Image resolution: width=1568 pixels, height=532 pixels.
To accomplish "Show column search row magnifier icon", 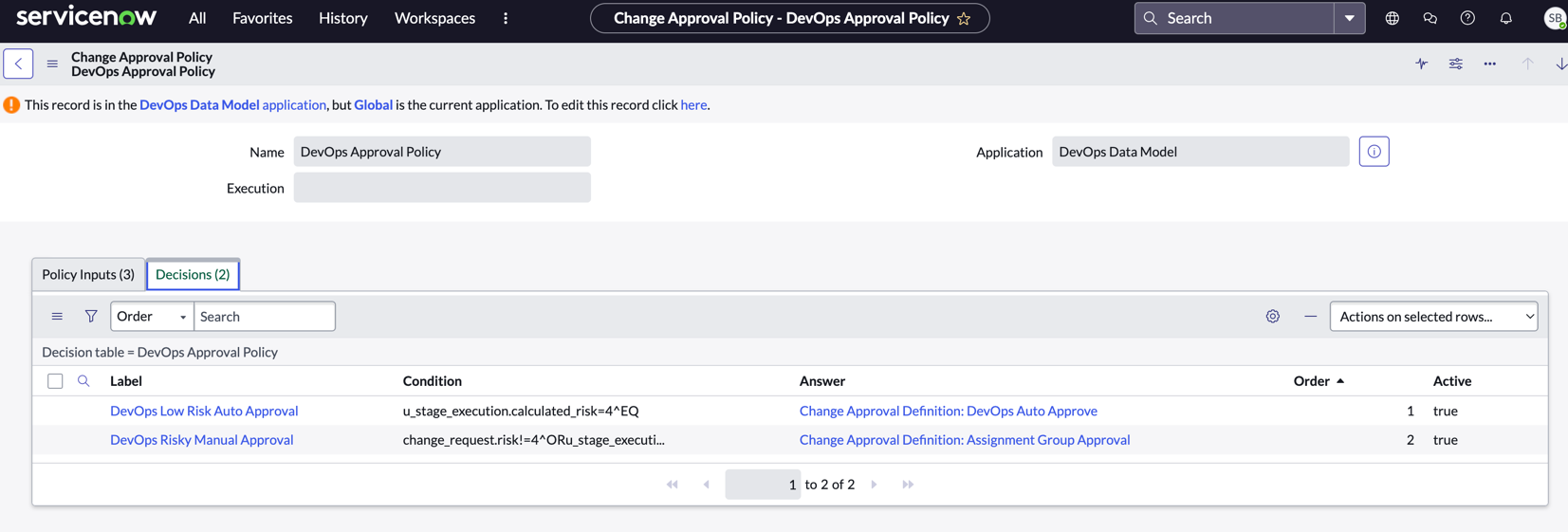I will 83,381.
